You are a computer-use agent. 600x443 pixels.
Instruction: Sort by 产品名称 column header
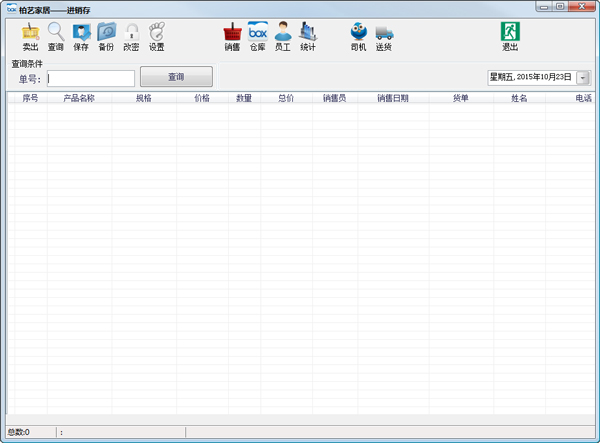coord(79,98)
